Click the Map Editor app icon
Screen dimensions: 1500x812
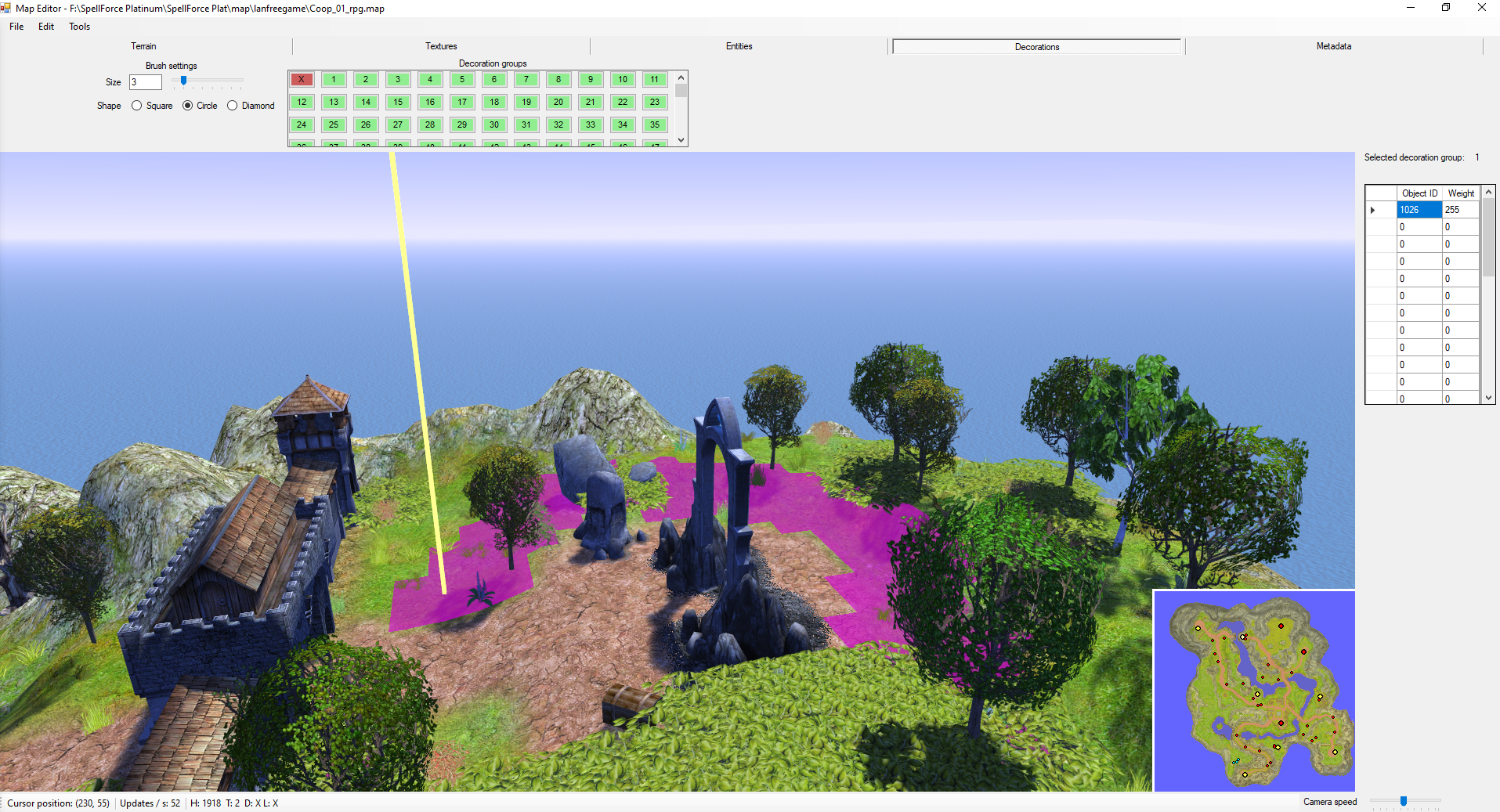click(7, 8)
